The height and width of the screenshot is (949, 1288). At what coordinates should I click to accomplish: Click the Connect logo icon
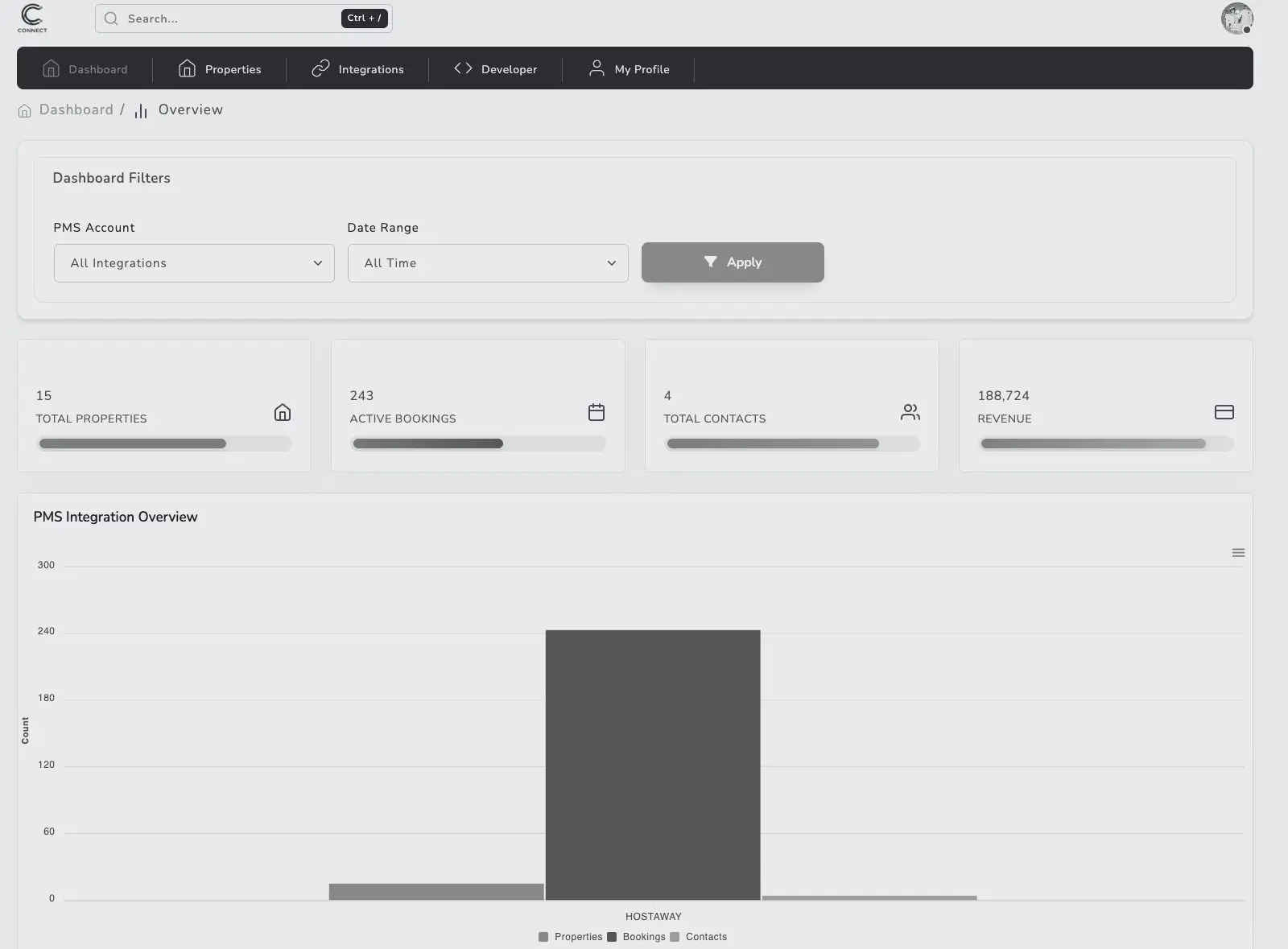(x=32, y=18)
